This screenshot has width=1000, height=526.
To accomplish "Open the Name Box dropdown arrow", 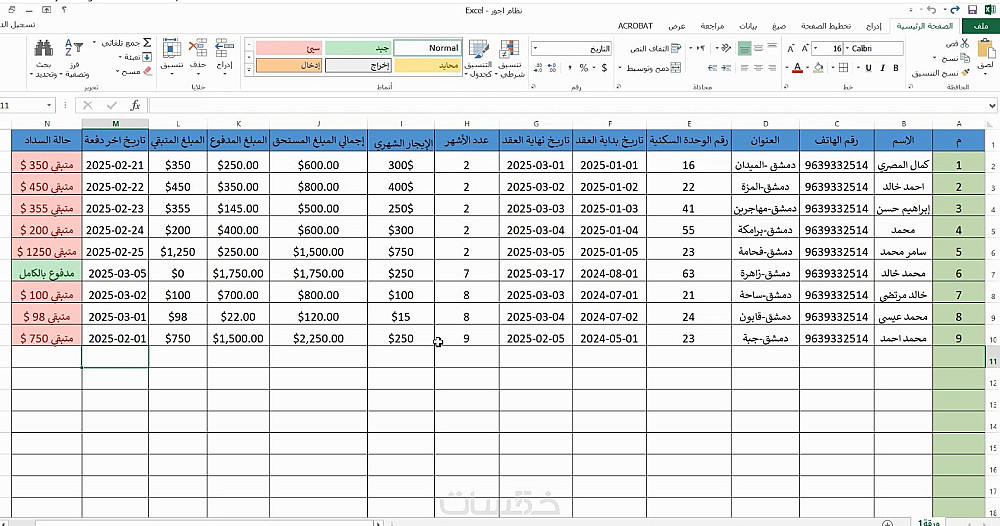I will [48, 105].
